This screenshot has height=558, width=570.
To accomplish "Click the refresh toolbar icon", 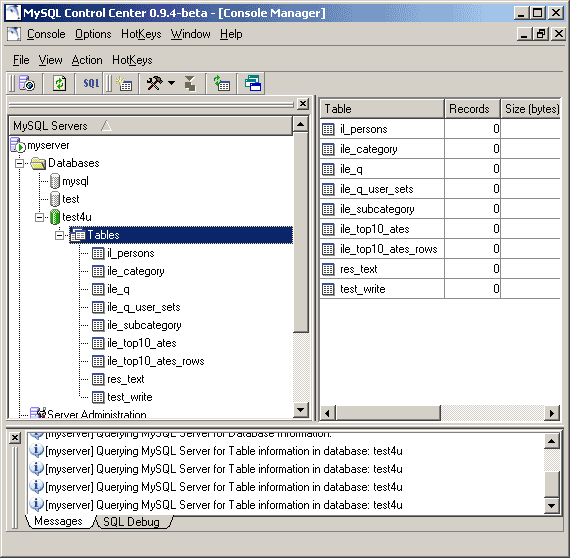I will [60, 84].
